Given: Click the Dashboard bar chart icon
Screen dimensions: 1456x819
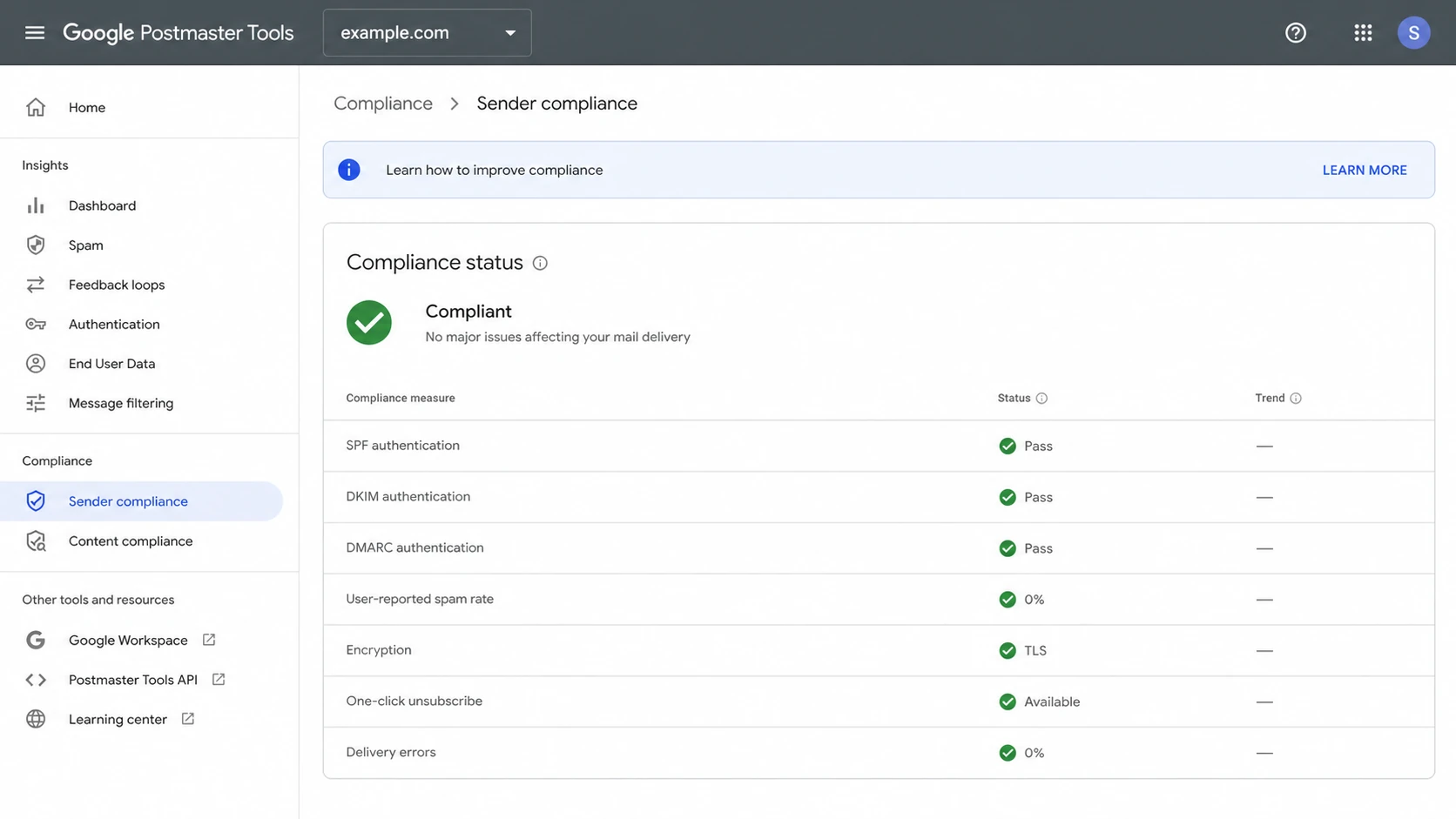Looking at the screenshot, I should point(36,205).
